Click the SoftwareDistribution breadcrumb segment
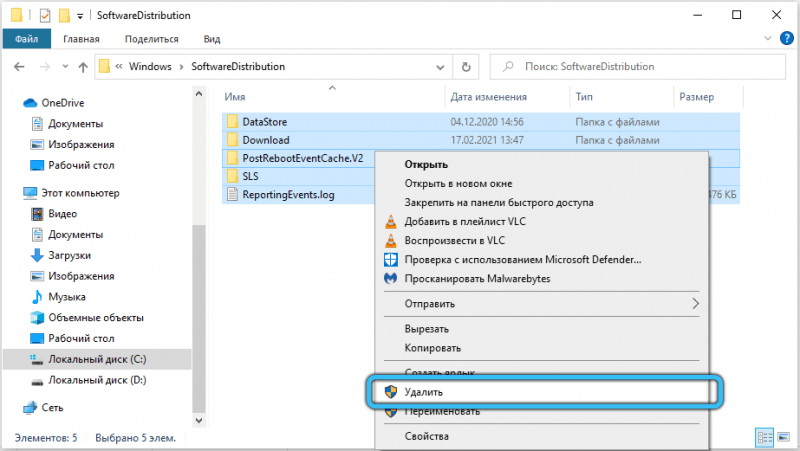Image resolution: width=800 pixels, height=451 pixels. click(238, 66)
